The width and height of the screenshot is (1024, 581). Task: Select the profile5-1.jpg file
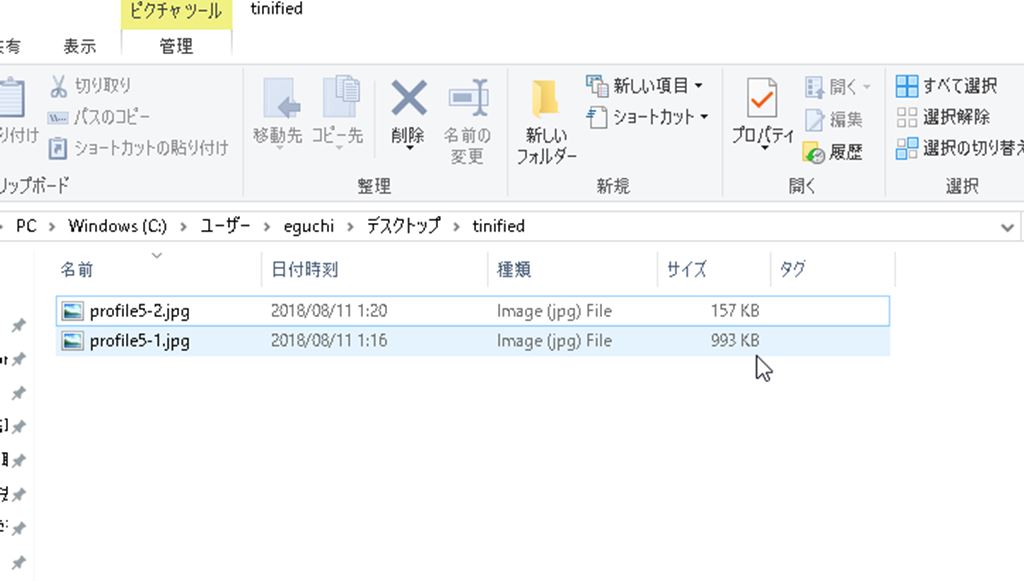(x=139, y=341)
